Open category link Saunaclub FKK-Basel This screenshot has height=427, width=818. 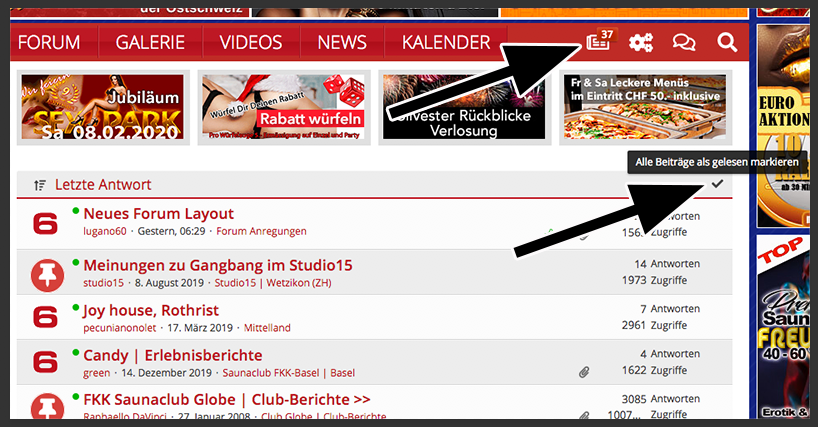[x=271, y=373]
